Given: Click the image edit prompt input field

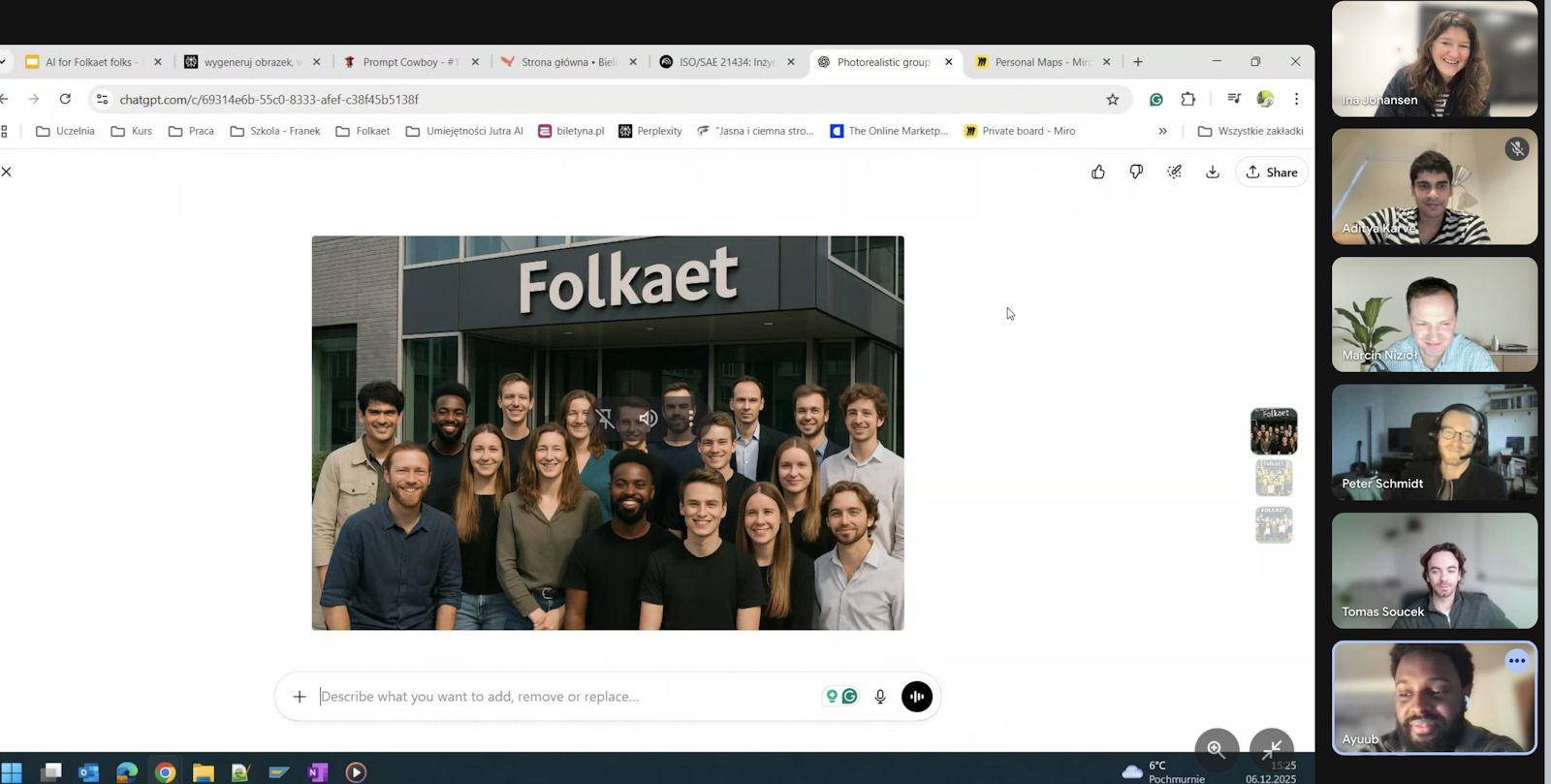Looking at the screenshot, I should pyautogui.click(x=562, y=697).
